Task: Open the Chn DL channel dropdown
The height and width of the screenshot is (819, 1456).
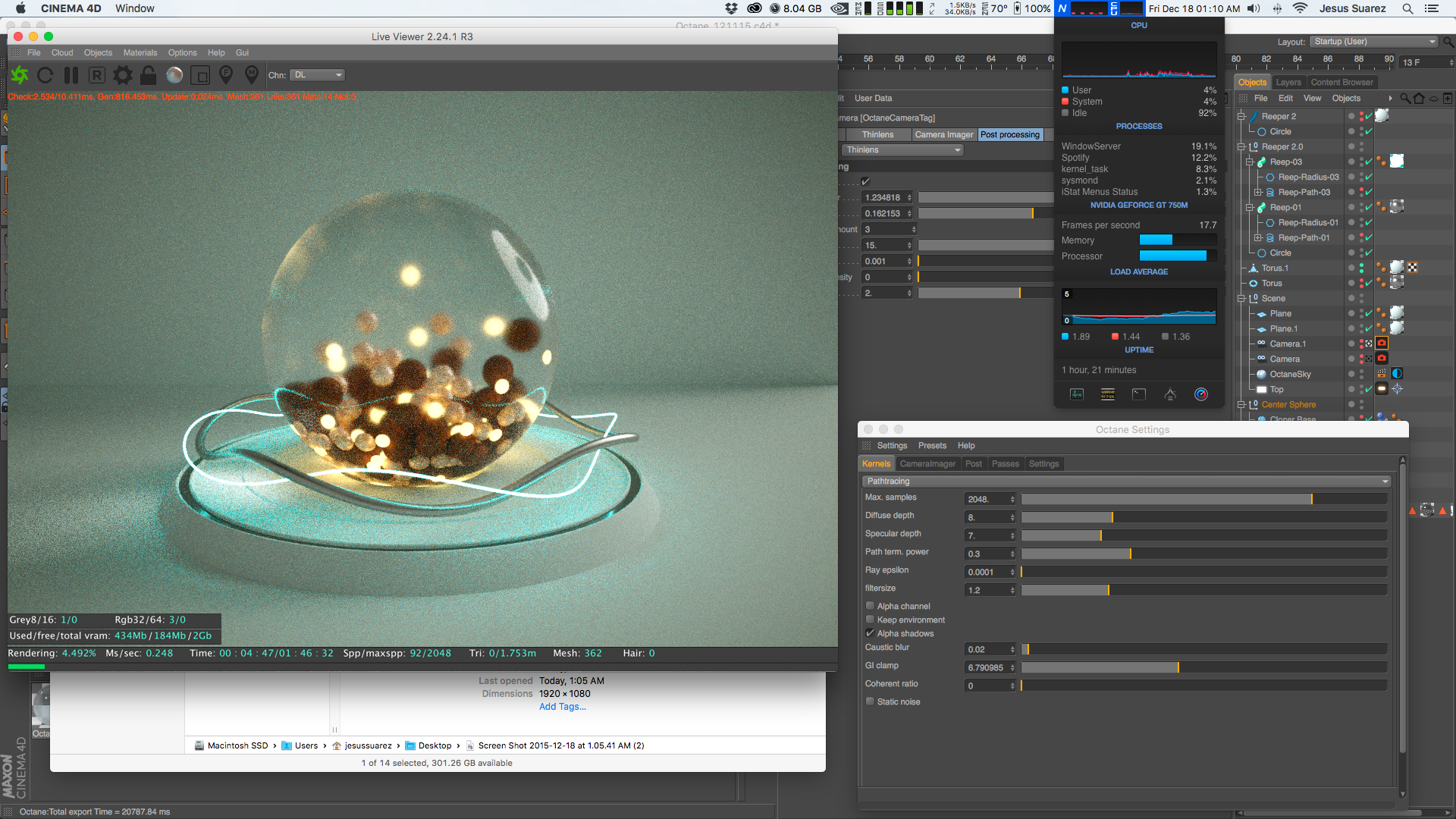Action: click(318, 75)
